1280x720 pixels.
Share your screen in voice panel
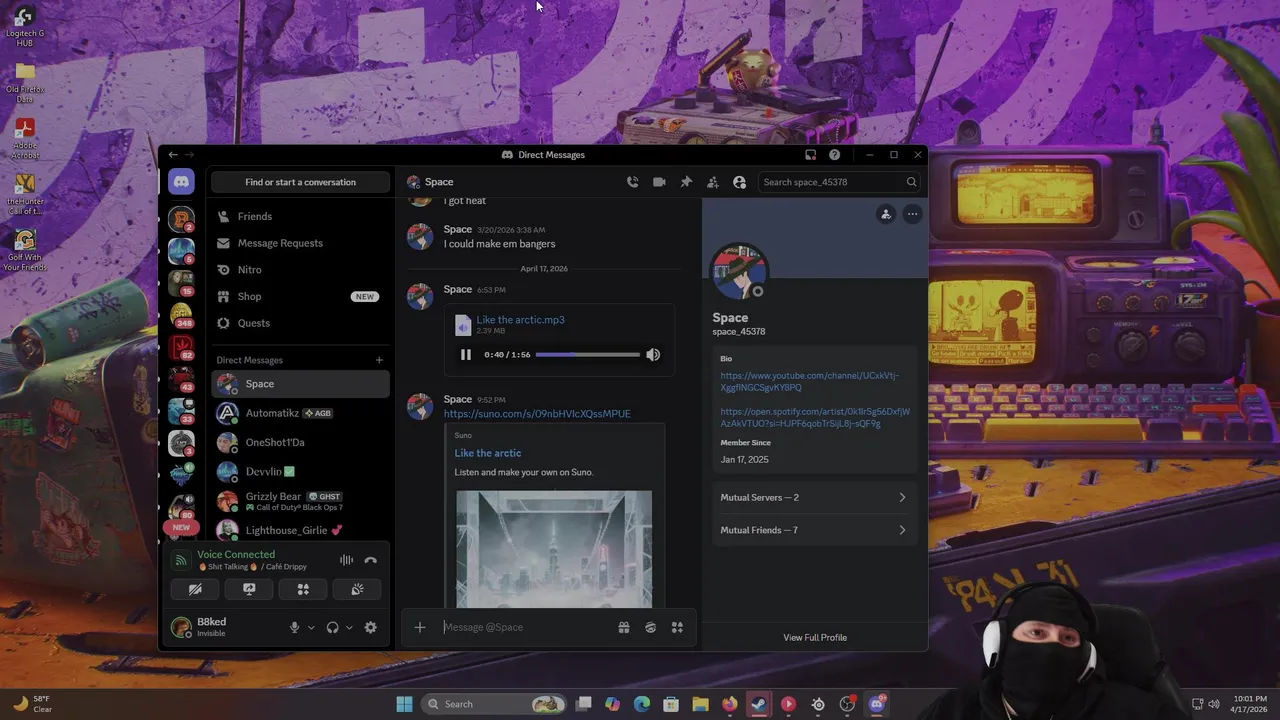point(249,590)
